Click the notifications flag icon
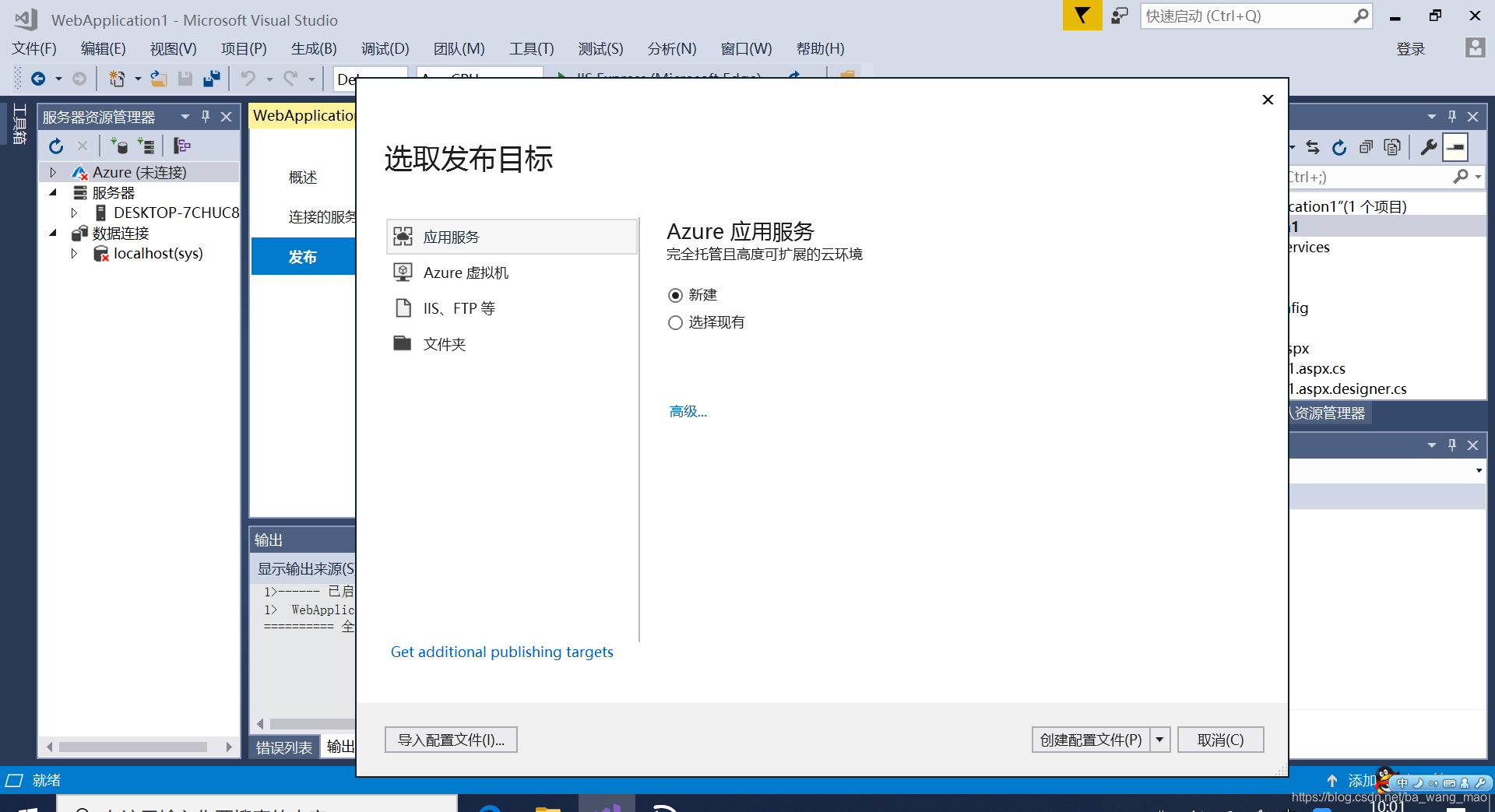1495x812 pixels. 1082,16
